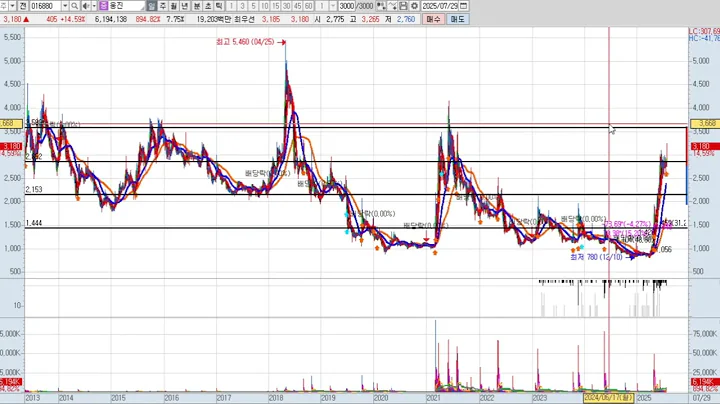
Task: Open the calendar date picker icon
Action: tap(464, 6)
